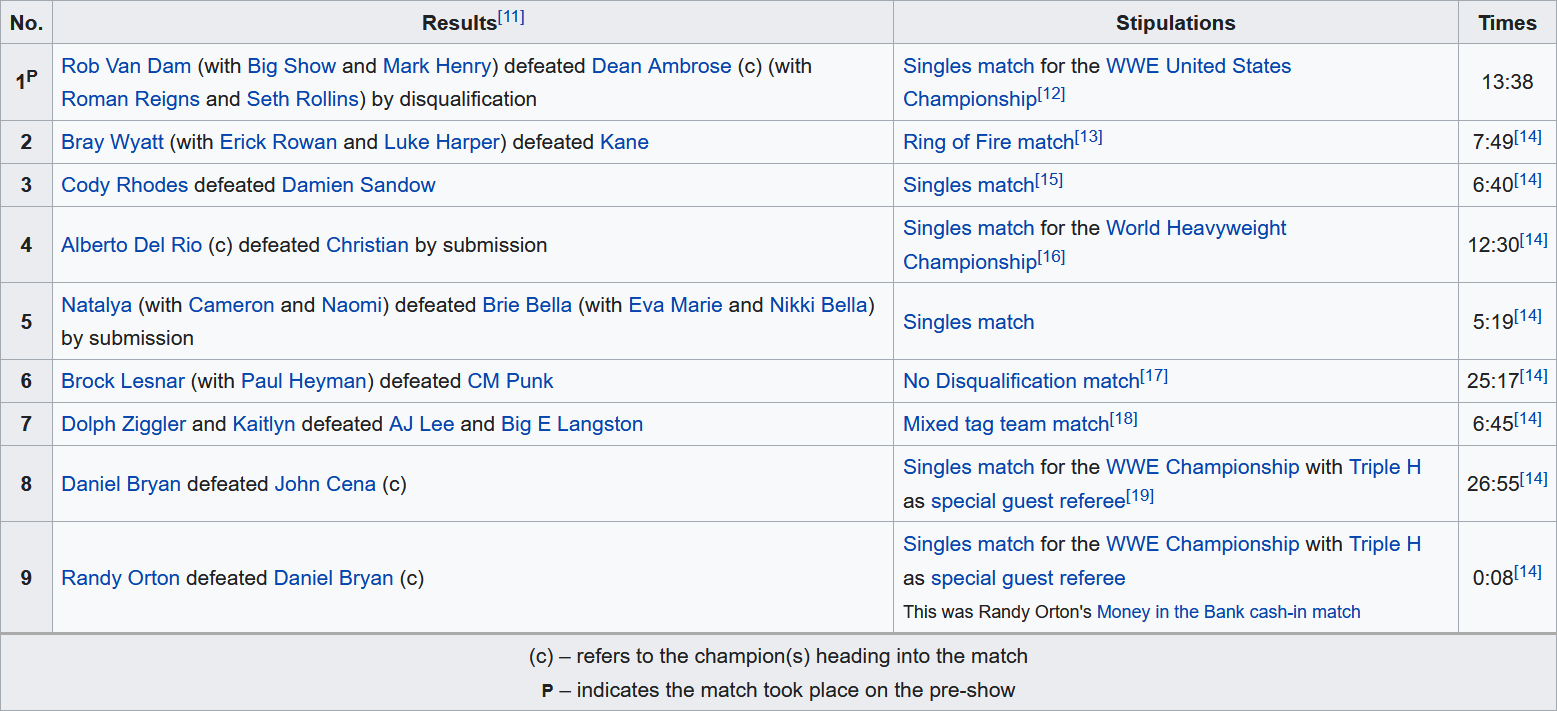Follow the No Disqualification match link
1557x711 pixels.
pyautogui.click(x=1021, y=381)
